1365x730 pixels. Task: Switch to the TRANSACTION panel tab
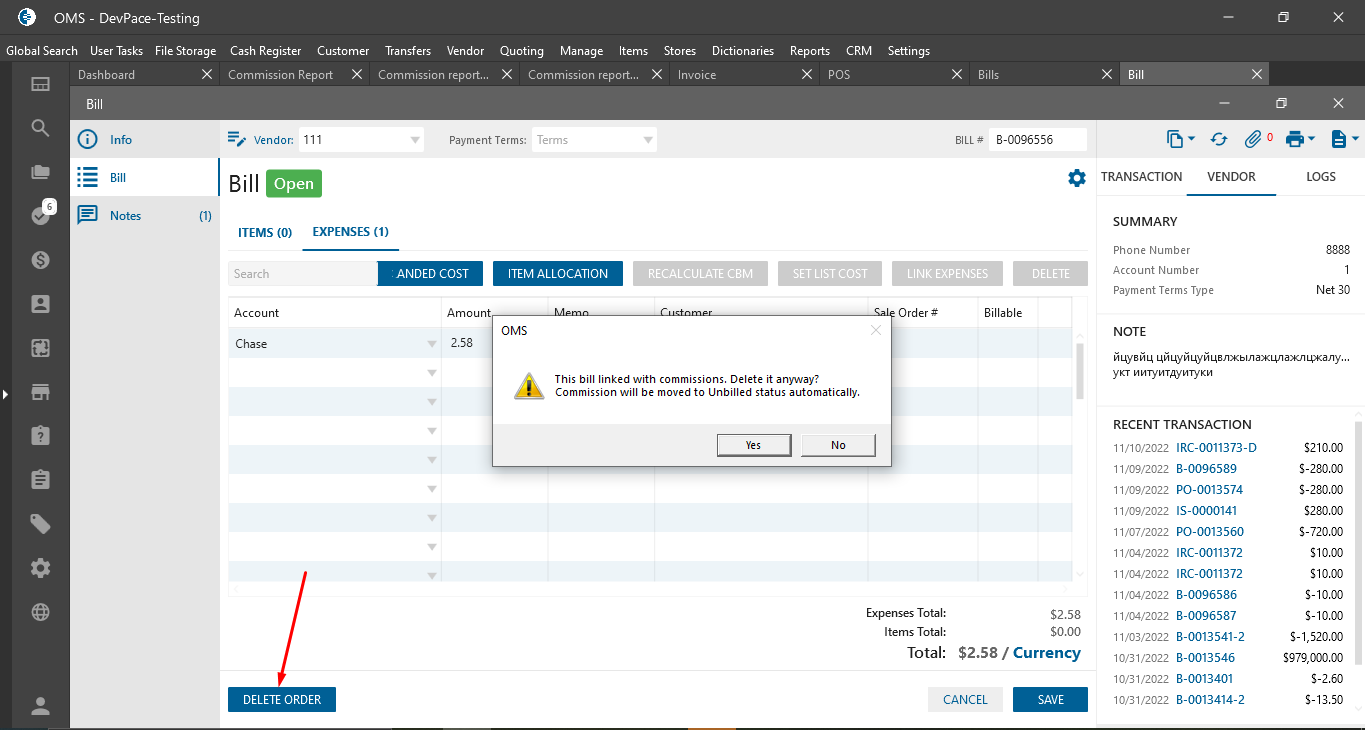(x=1141, y=176)
